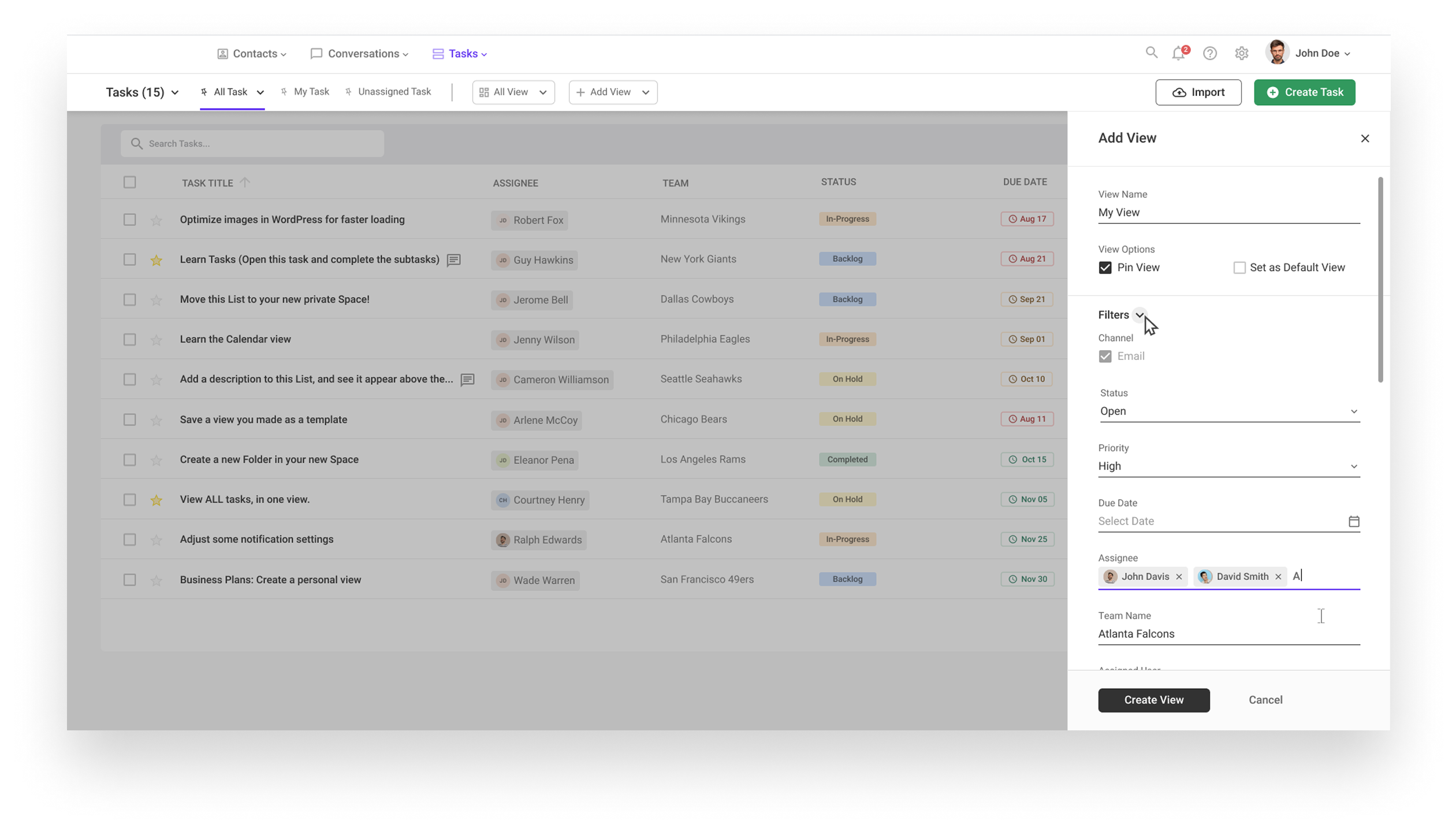Screen dimensions: 1456x828
Task: Enable Set as Default View checkbox
Action: tap(1238, 268)
